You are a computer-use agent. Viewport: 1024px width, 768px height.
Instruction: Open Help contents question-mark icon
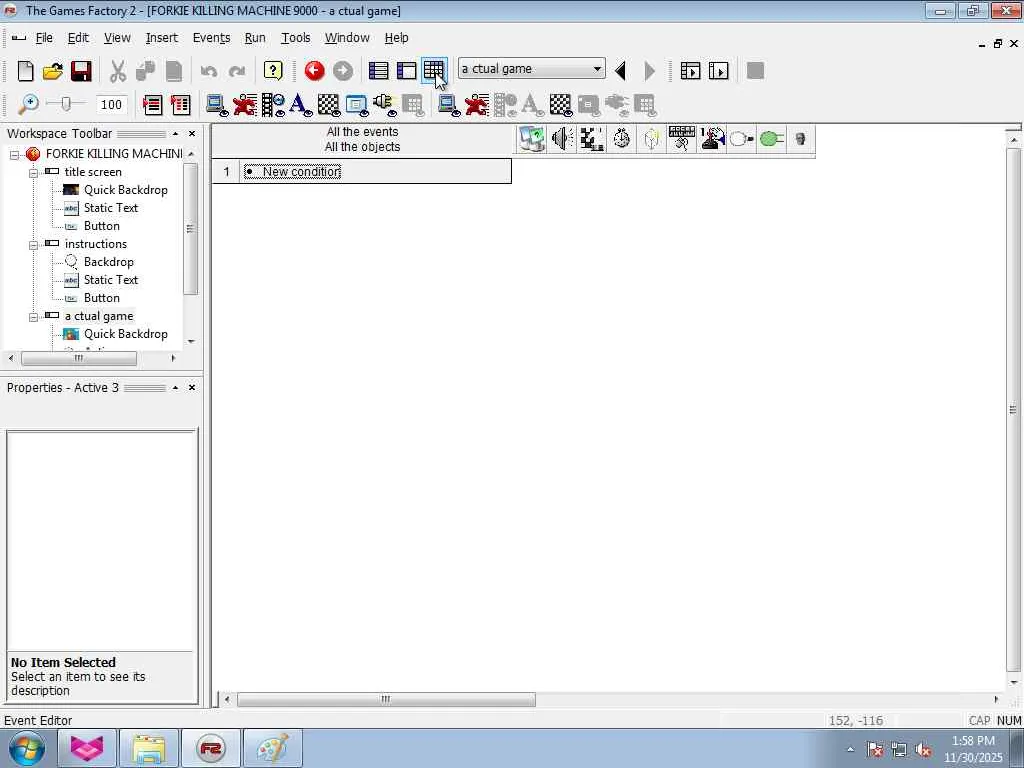click(x=273, y=71)
